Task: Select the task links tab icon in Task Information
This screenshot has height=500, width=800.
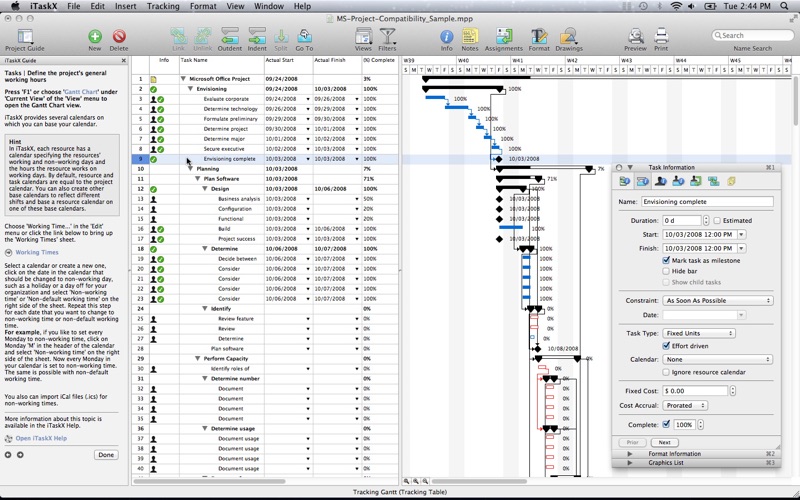Action: click(x=713, y=181)
